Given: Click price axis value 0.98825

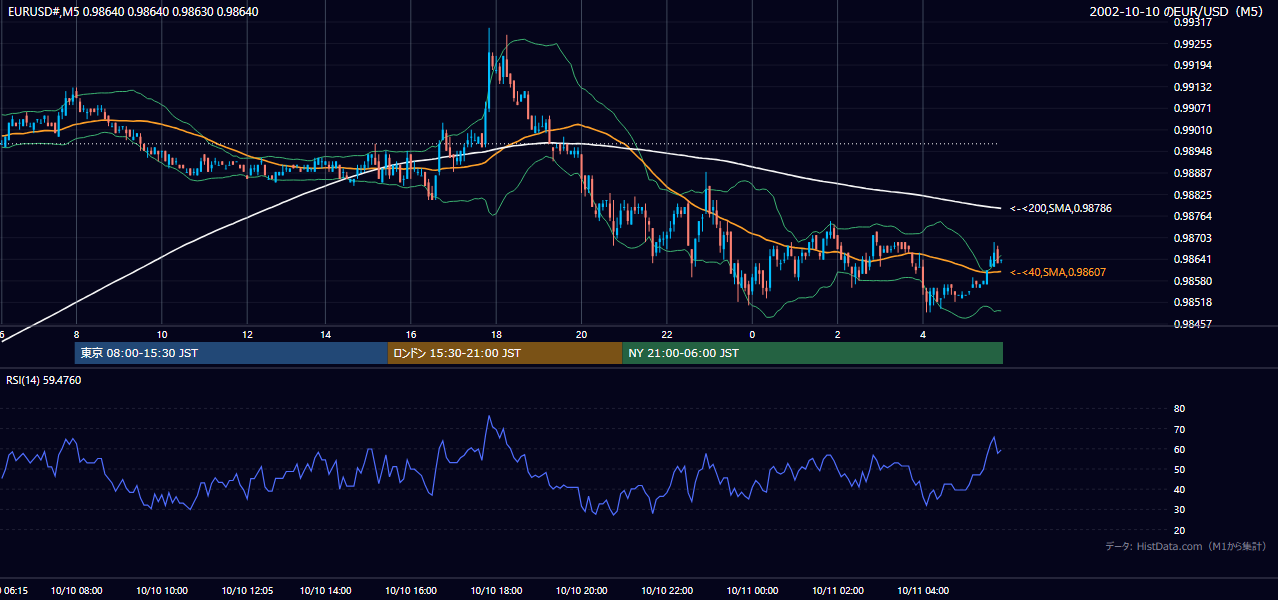Looking at the screenshot, I should point(1191,195).
